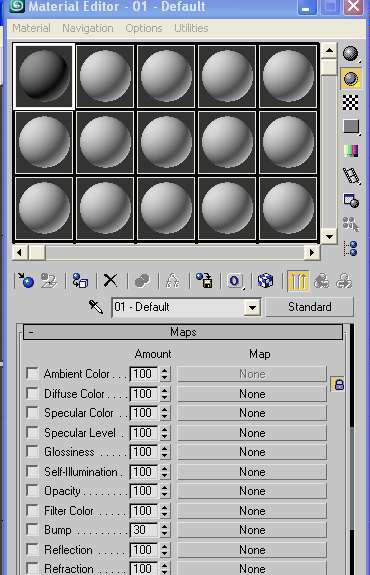Click the Glossiness amount spinner

[165, 452]
